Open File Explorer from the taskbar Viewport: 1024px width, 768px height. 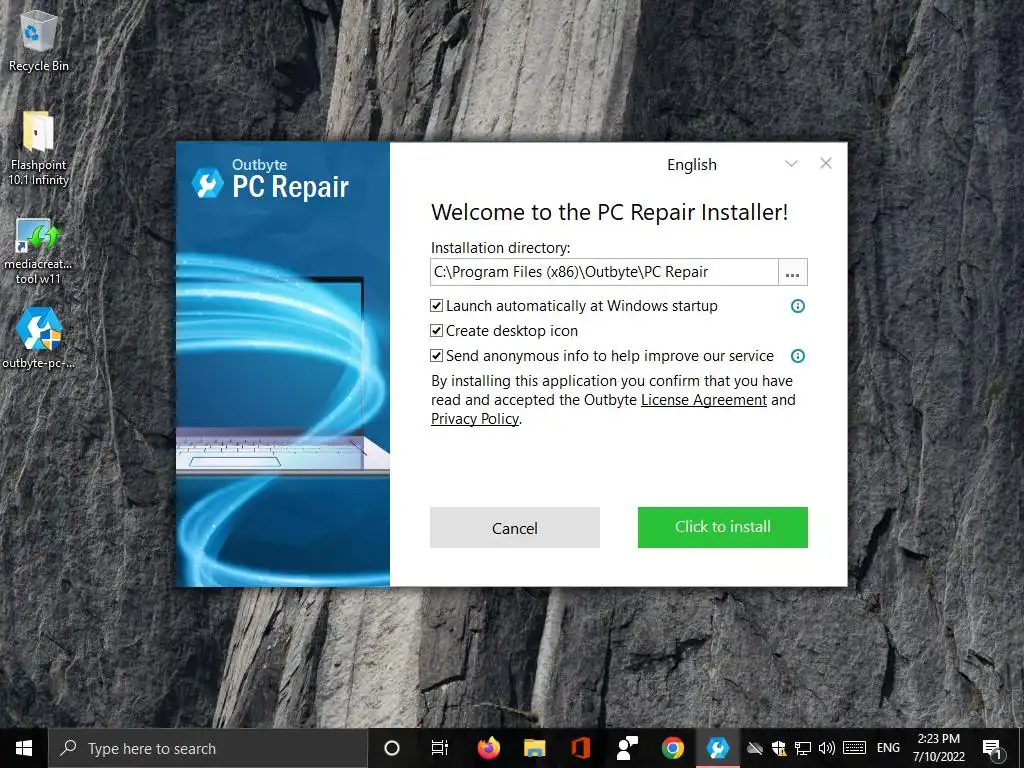[534, 748]
